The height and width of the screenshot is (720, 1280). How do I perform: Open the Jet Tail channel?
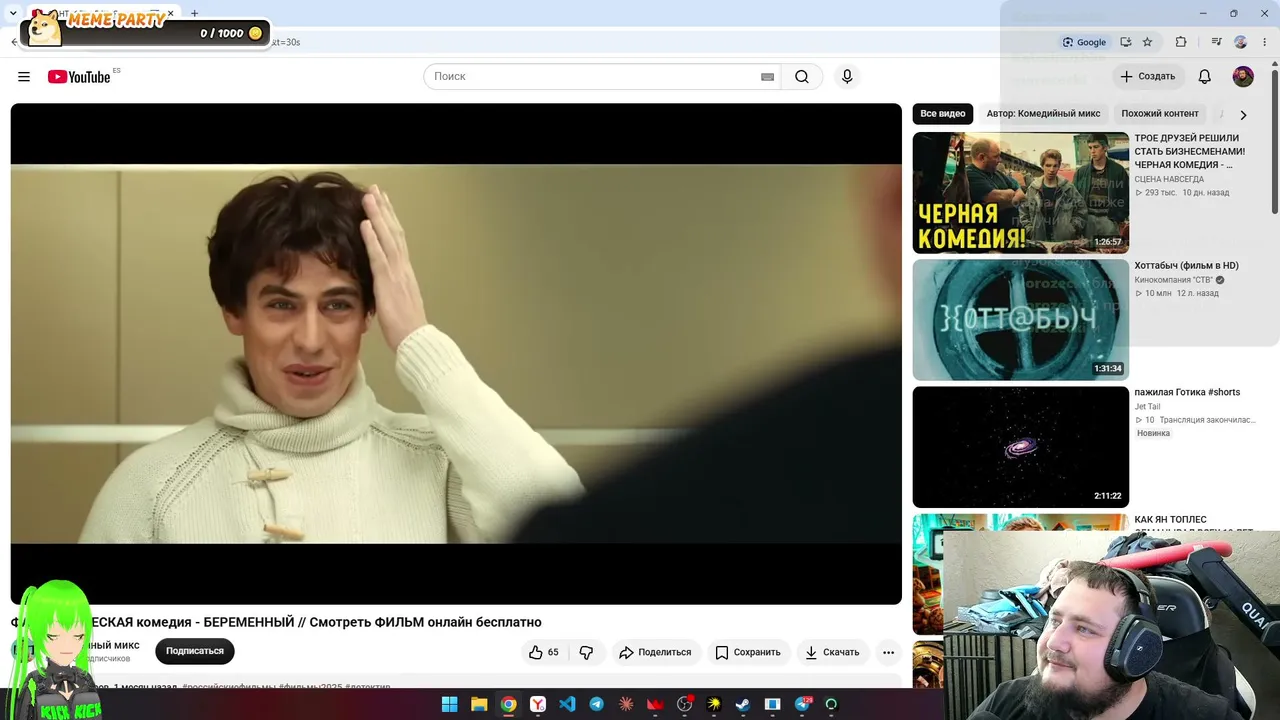tap(1147, 407)
